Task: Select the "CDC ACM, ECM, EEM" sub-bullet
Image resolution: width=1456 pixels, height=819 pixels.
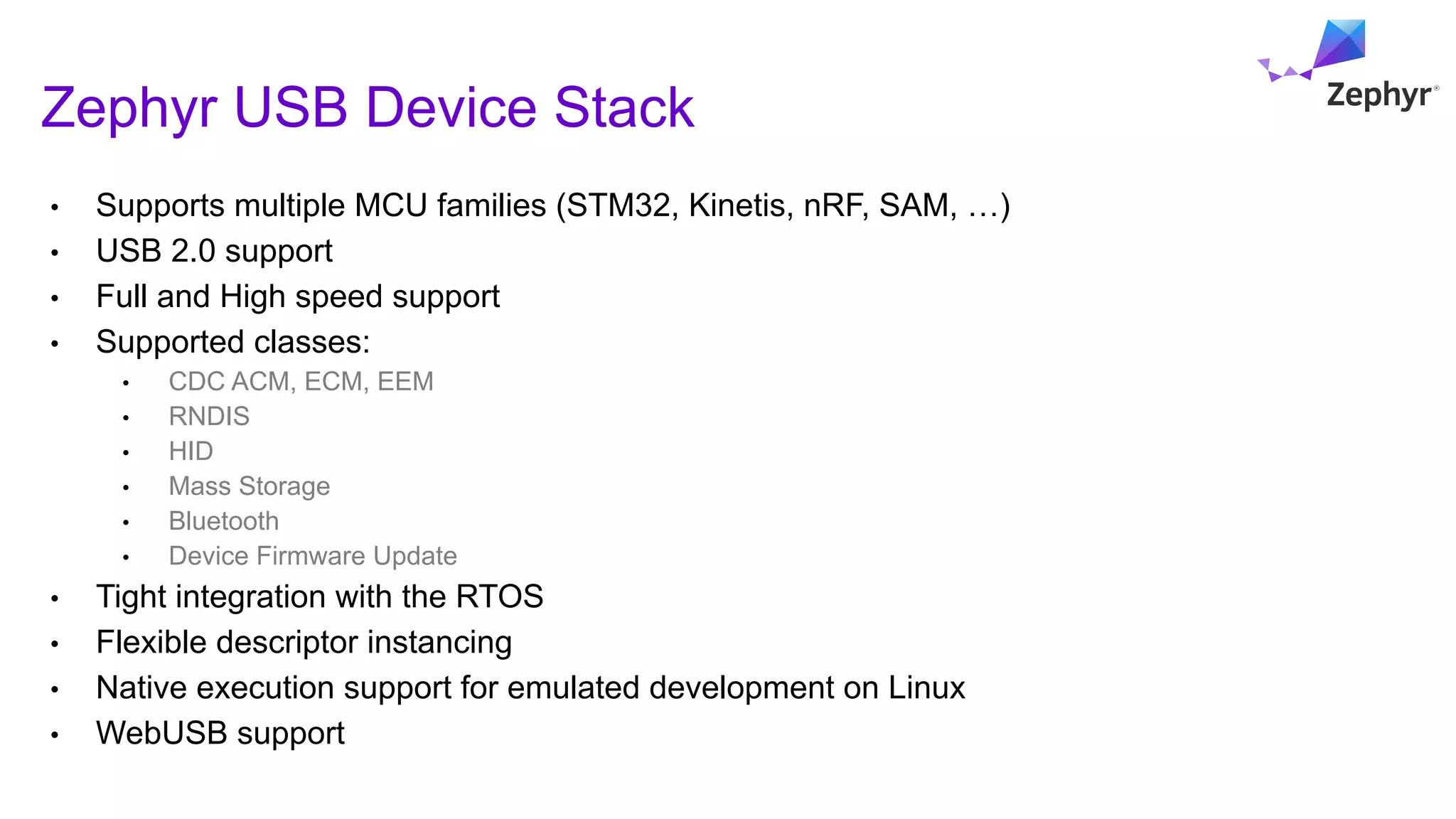Action: tap(301, 382)
